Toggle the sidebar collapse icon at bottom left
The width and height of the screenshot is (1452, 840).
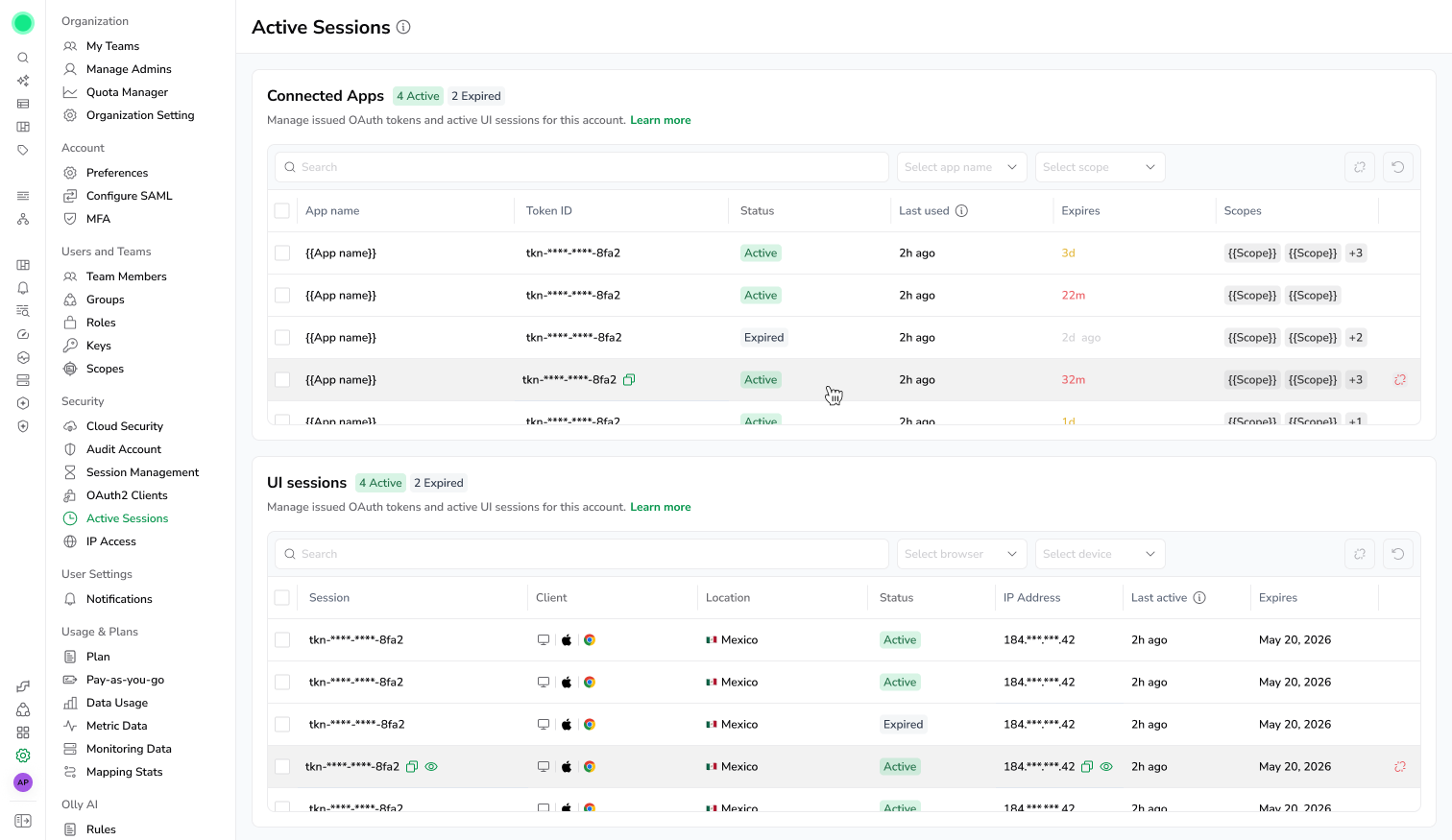(23, 821)
